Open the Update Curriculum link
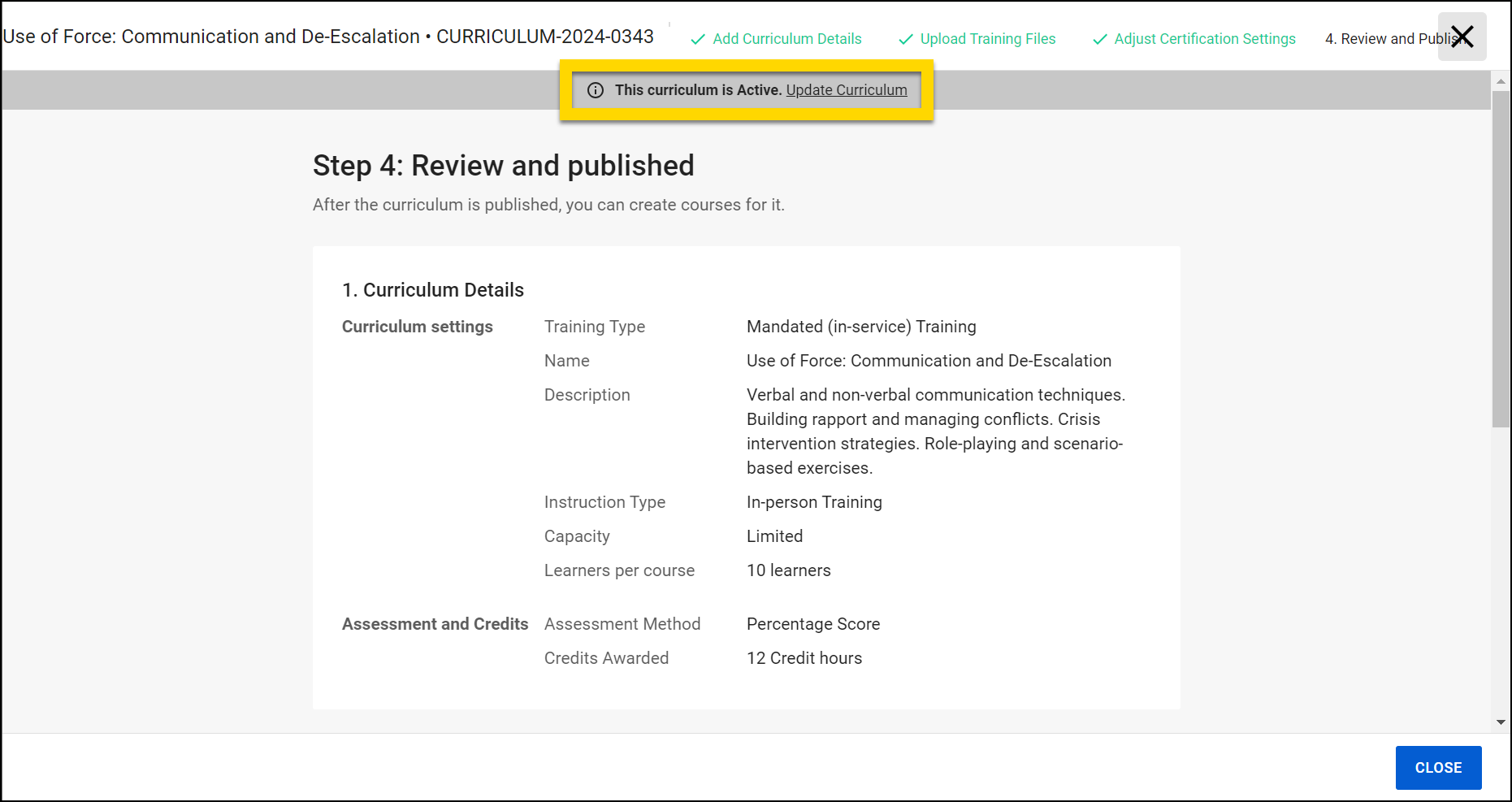Image resolution: width=1512 pixels, height=802 pixels. point(846,90)
